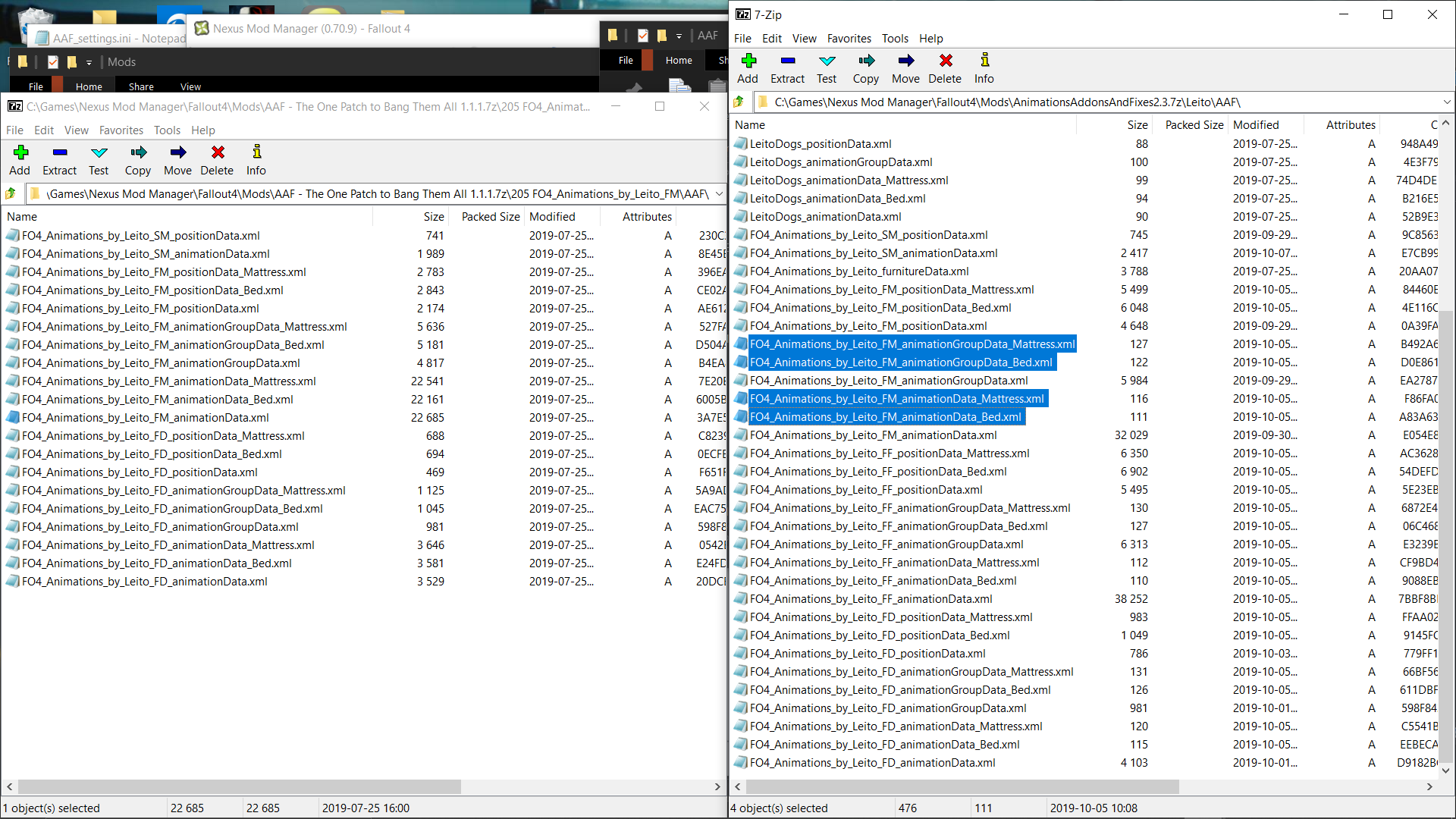The image size is (1456, 819).
Task: Click AAF_settings.ini Notepad title bar
Action: pos(110,39)
